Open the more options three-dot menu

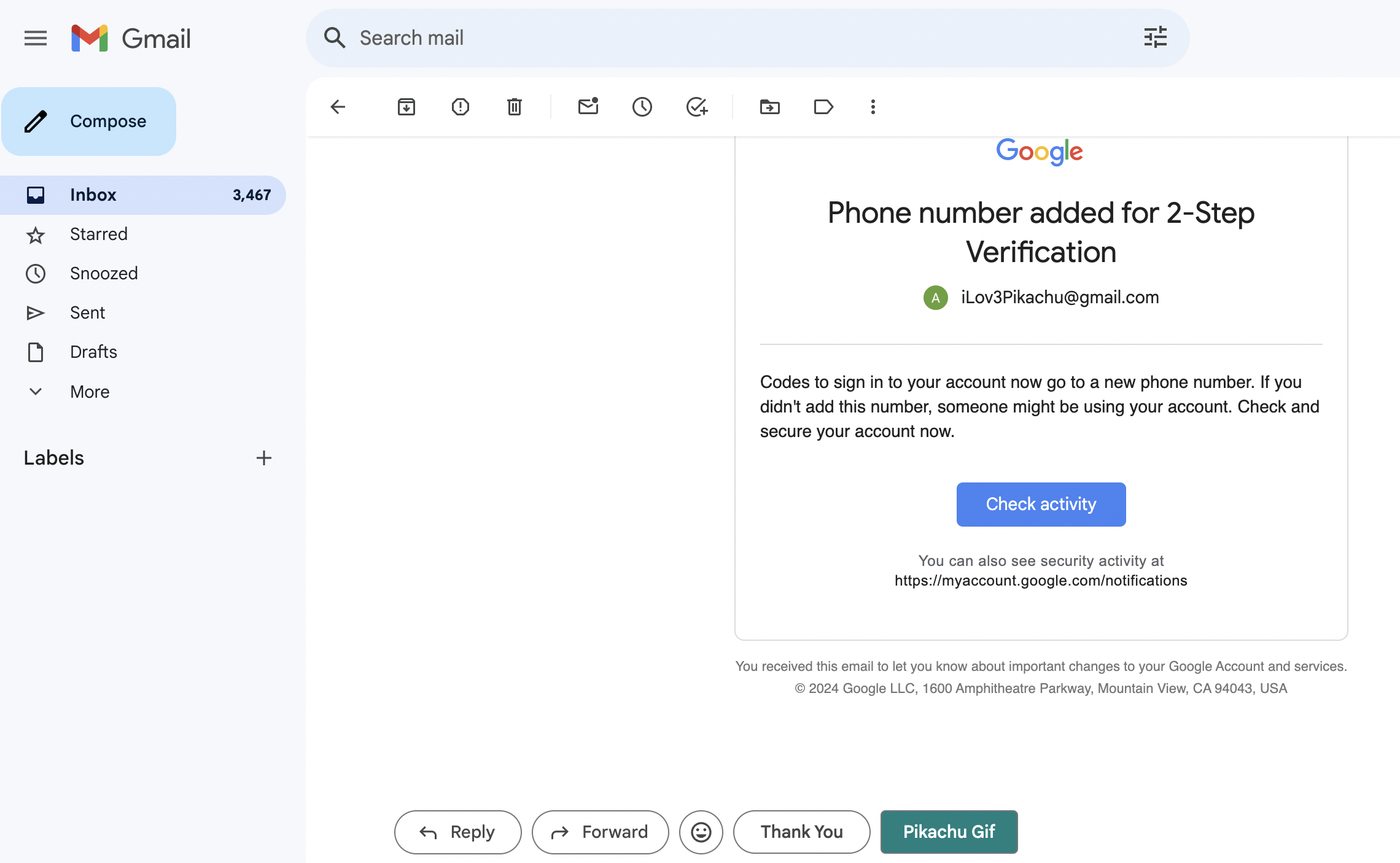tap(873, 107)
